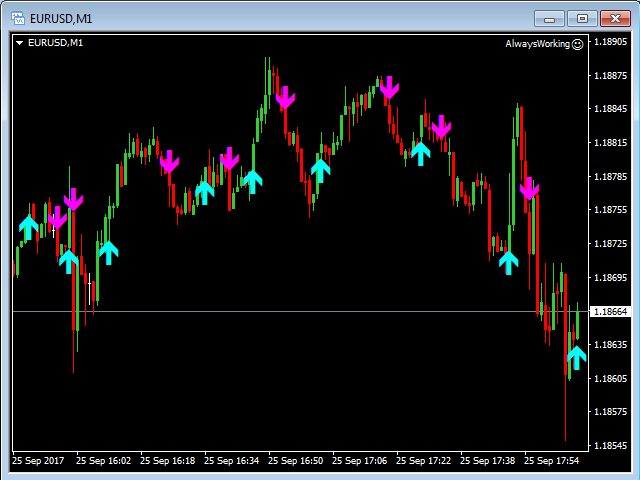Click the 25 Sep 2017 date label
The height and width of the screenshot is (480, 640).
(38, 461)
